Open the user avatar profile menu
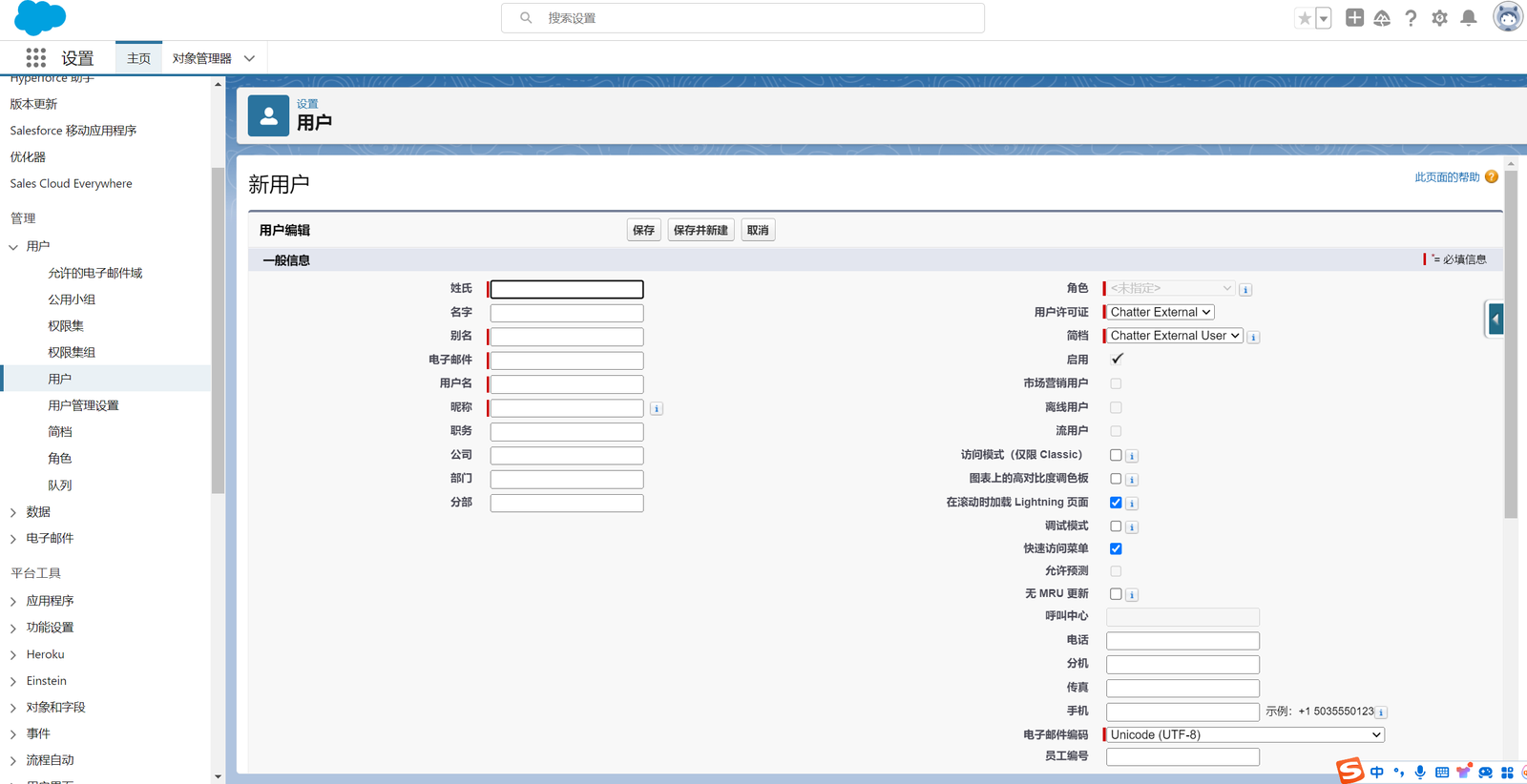The height and width of the screenshot is (784, 1527). [1507, 18]
